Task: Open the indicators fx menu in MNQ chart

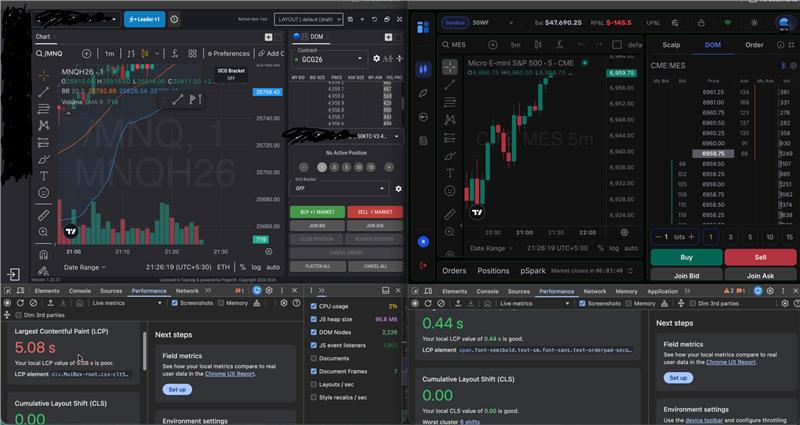Action: 174,53
